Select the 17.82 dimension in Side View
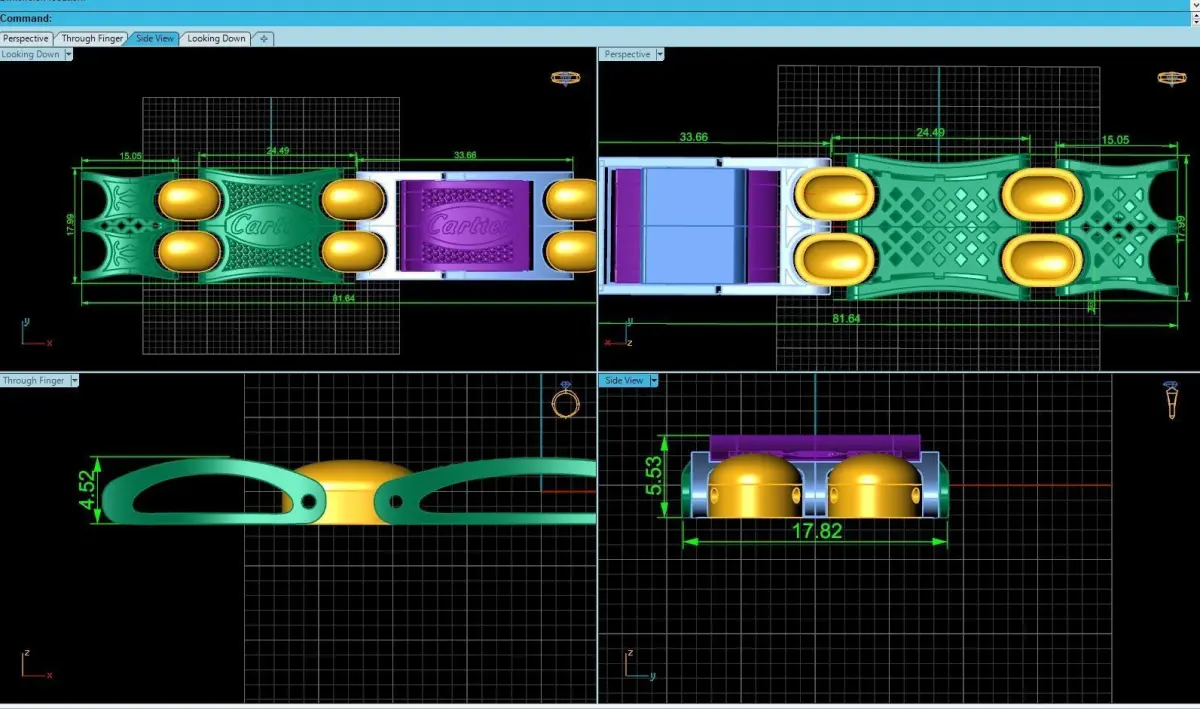The image size is (1200, 709). point(816,531)
